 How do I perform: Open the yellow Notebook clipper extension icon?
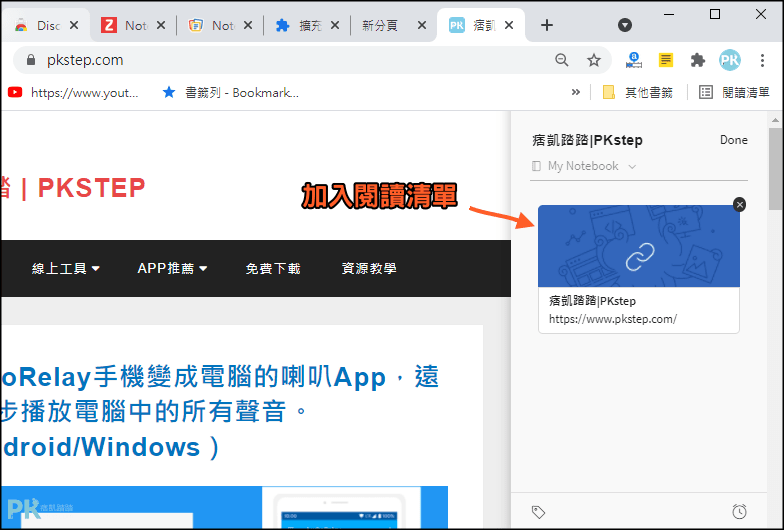tap(666, 60)
